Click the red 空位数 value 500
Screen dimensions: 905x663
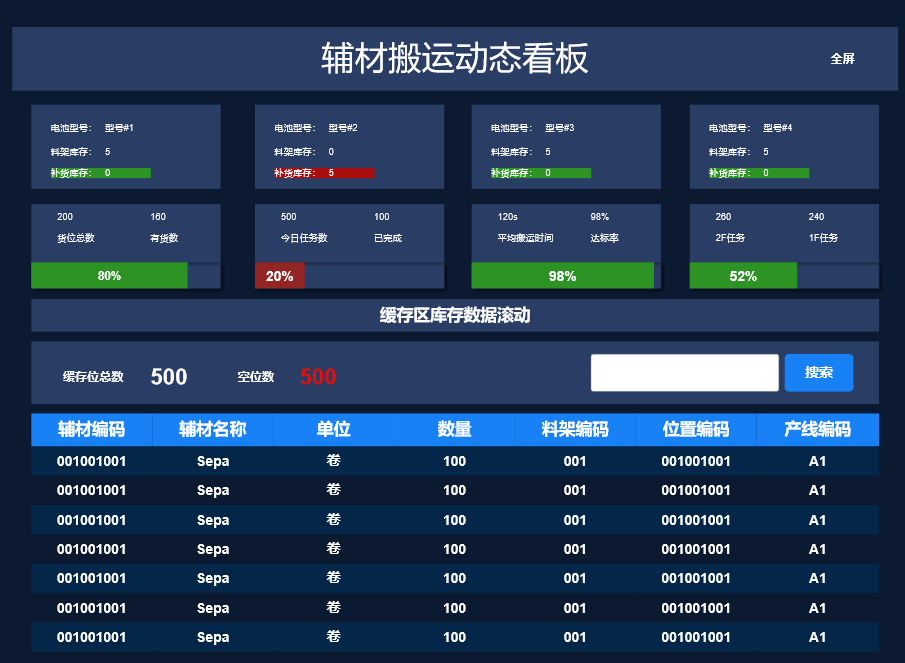click(318, 377)
